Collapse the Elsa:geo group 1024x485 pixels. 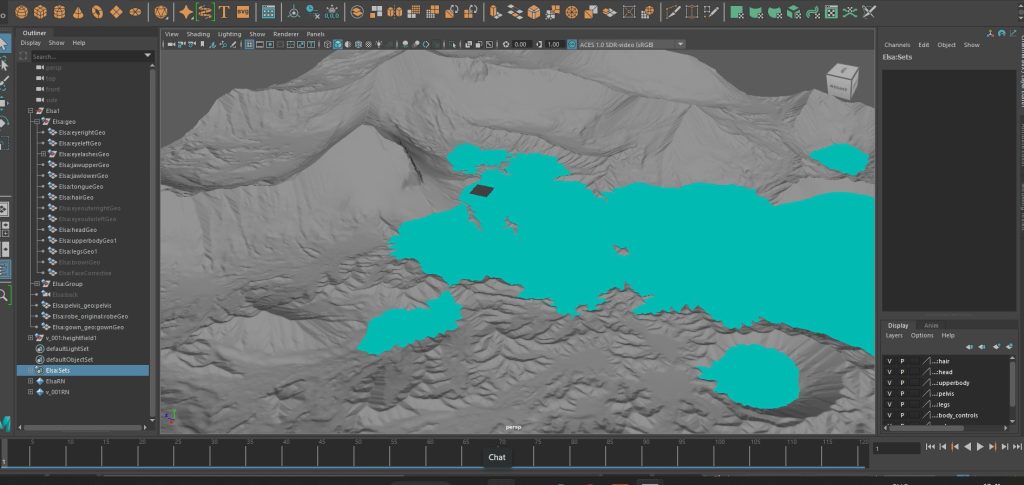coord(37,121)
